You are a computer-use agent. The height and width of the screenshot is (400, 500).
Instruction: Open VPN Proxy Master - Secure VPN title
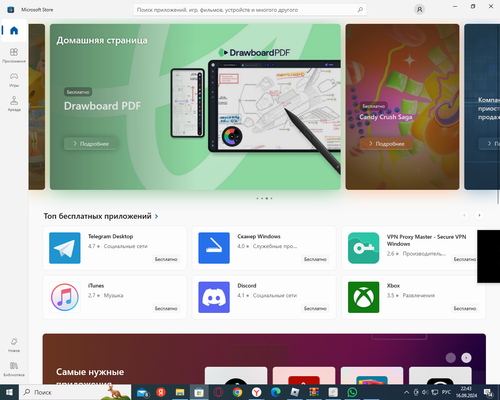tap(426, 240)
